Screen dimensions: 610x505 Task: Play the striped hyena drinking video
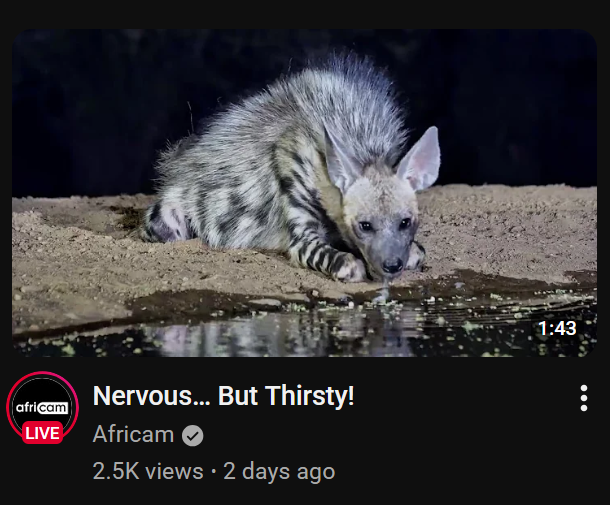coord(304,193)
